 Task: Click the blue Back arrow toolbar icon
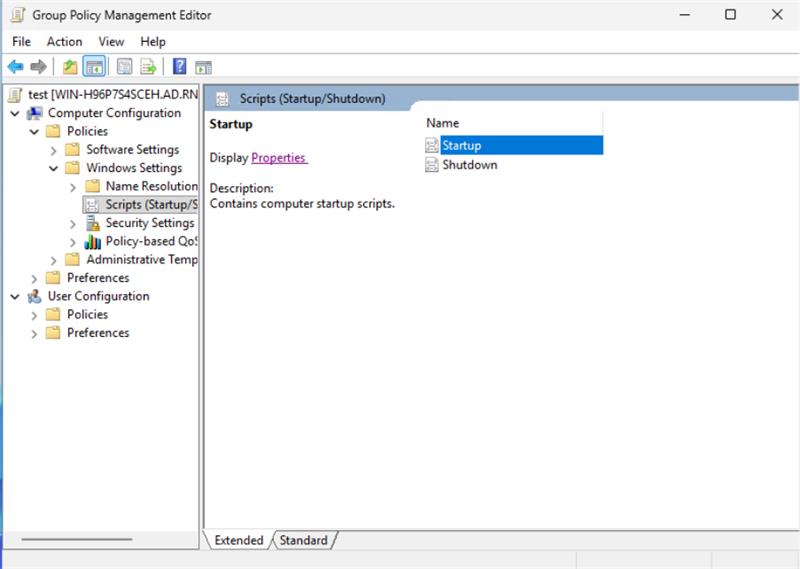tap(15, 67)
